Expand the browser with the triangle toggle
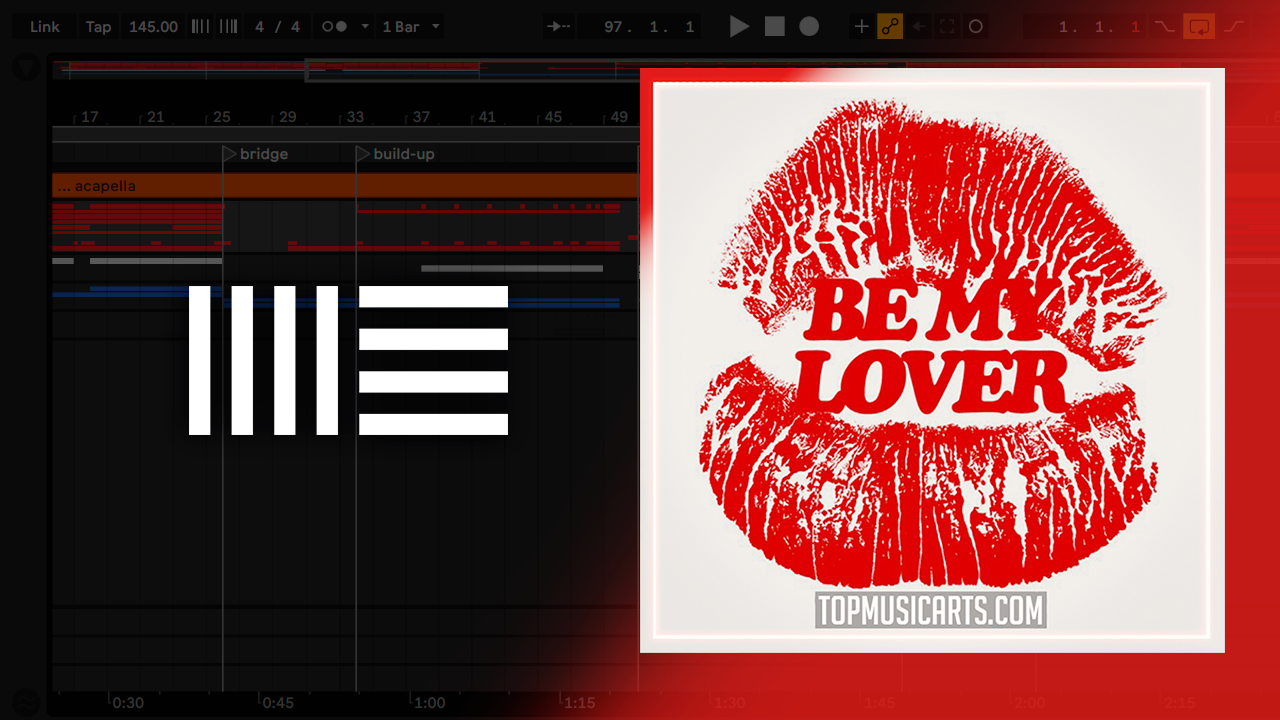Image resolution: width=1280 pixels, height=720 pixels. tap(26, 68)
